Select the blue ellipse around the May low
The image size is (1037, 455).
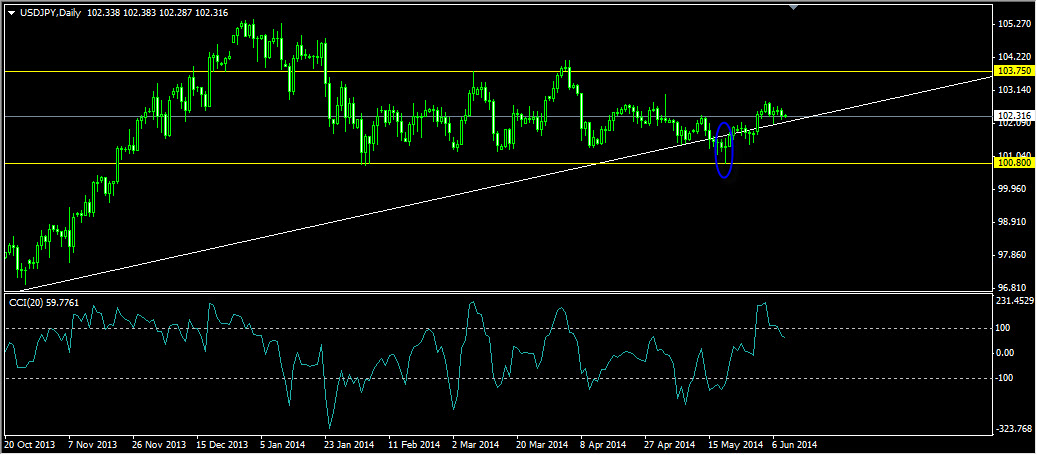[x=725, y=149]
